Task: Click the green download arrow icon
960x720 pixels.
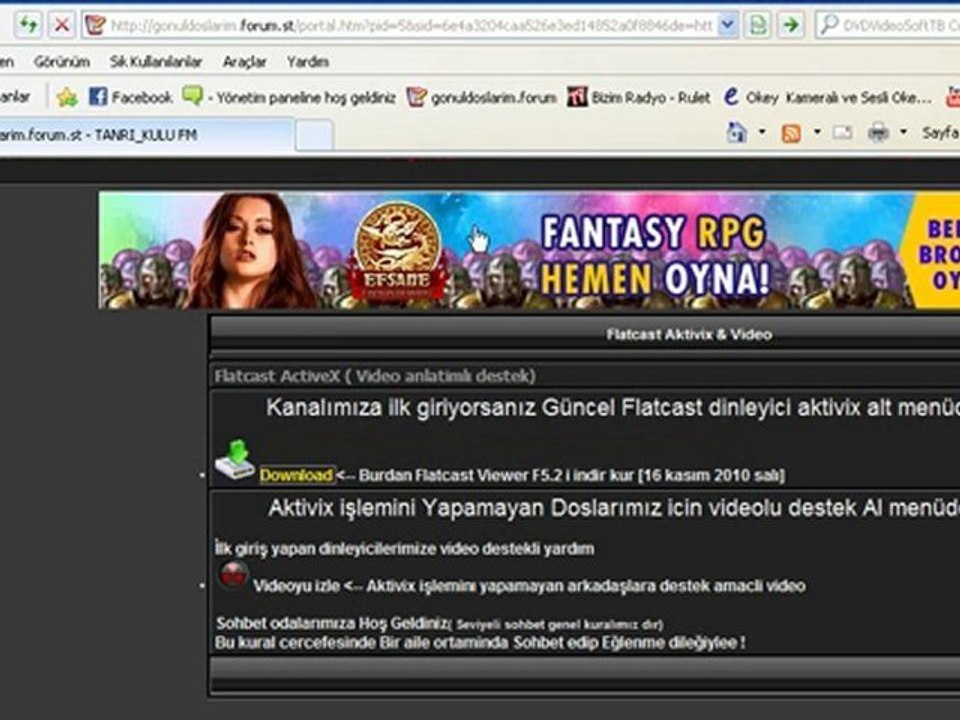Action: pos(235,459)
